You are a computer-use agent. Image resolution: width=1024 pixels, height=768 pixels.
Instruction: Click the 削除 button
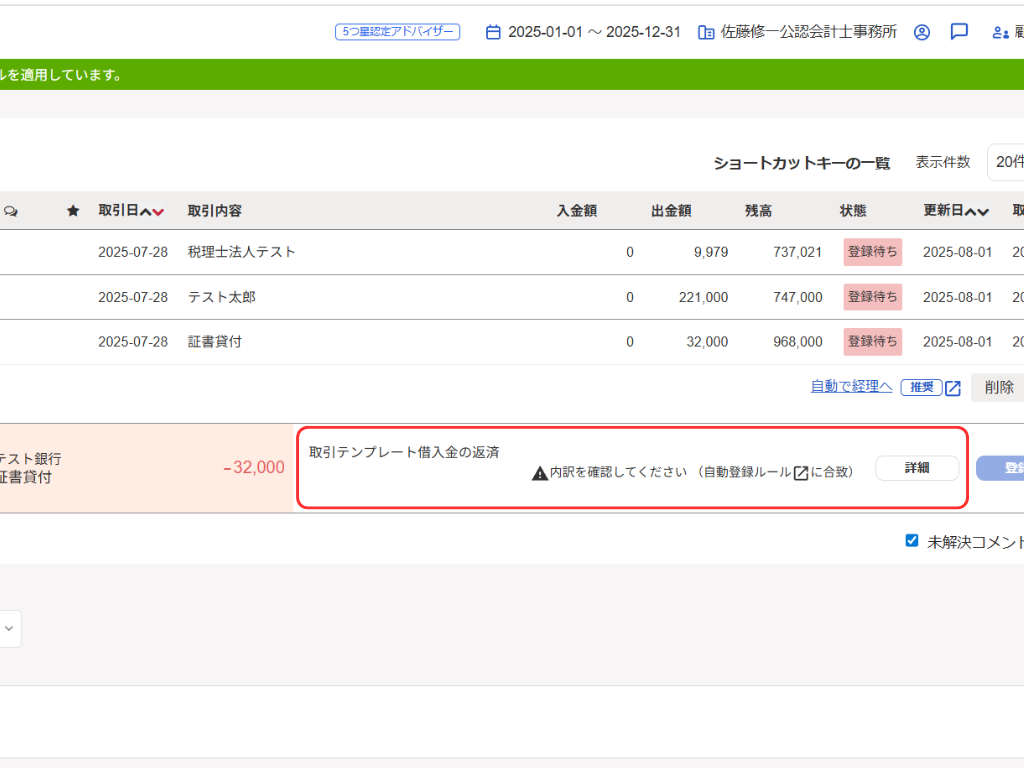(x=998, y=388)
